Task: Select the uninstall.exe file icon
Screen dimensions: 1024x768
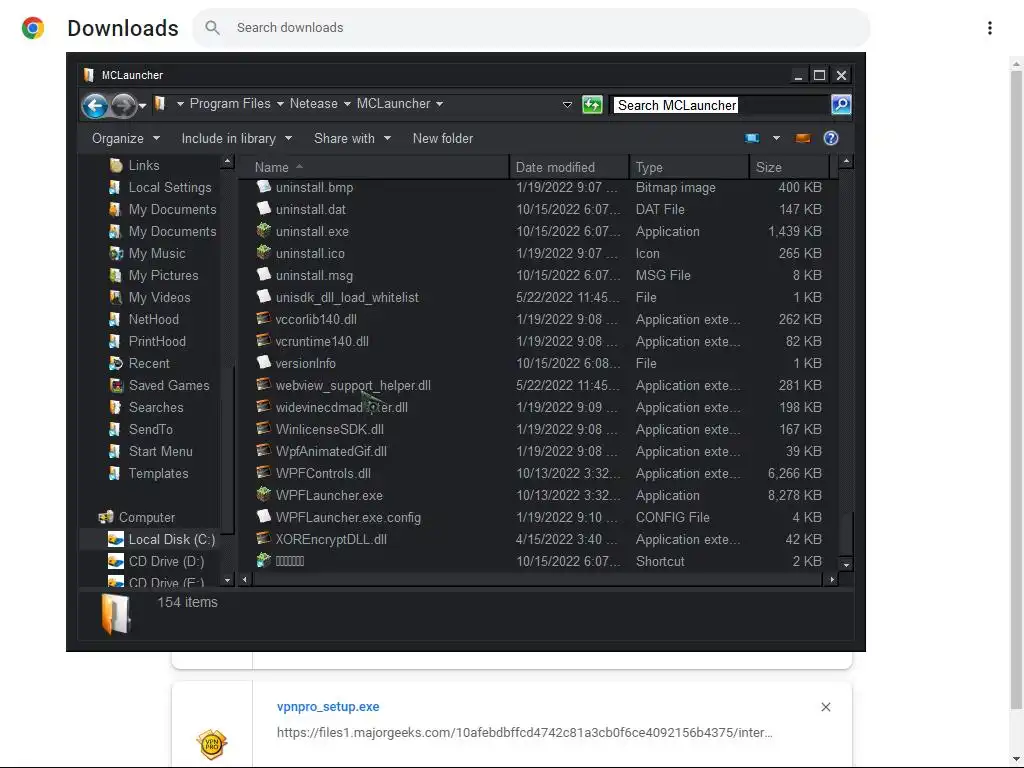Action: click(x=263, y=231)
